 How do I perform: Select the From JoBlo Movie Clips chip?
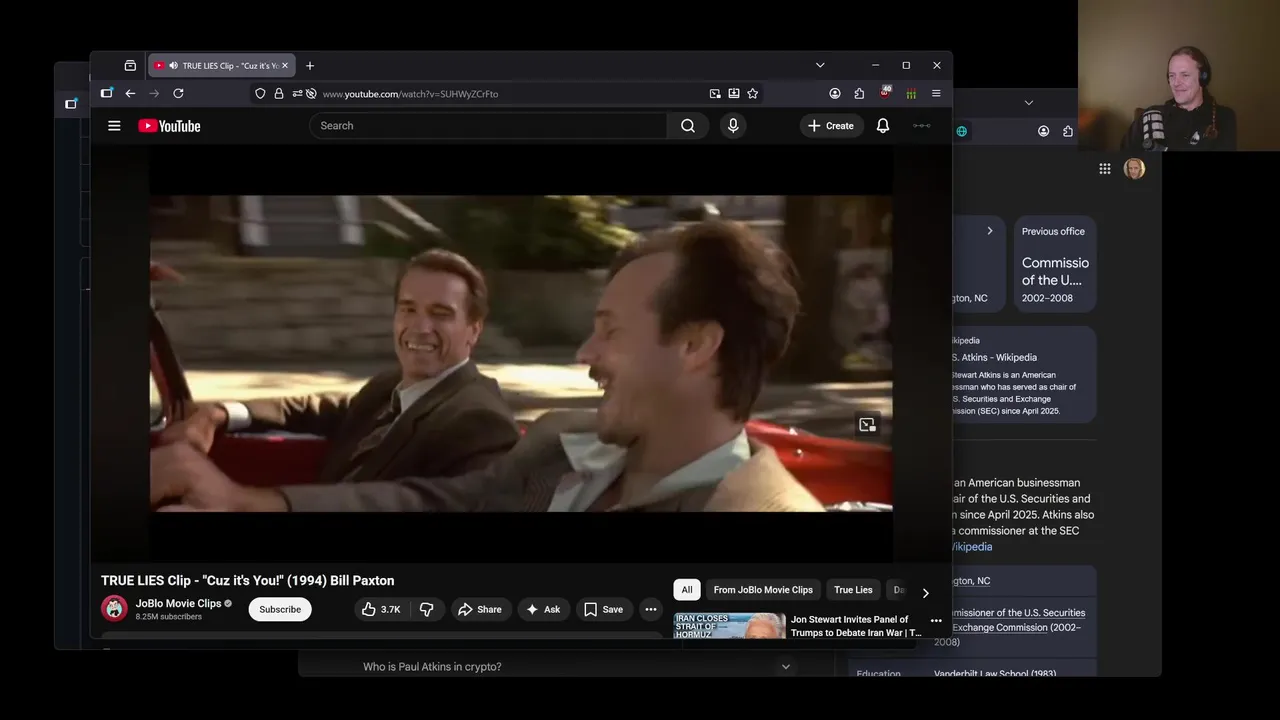click(763, 590)
